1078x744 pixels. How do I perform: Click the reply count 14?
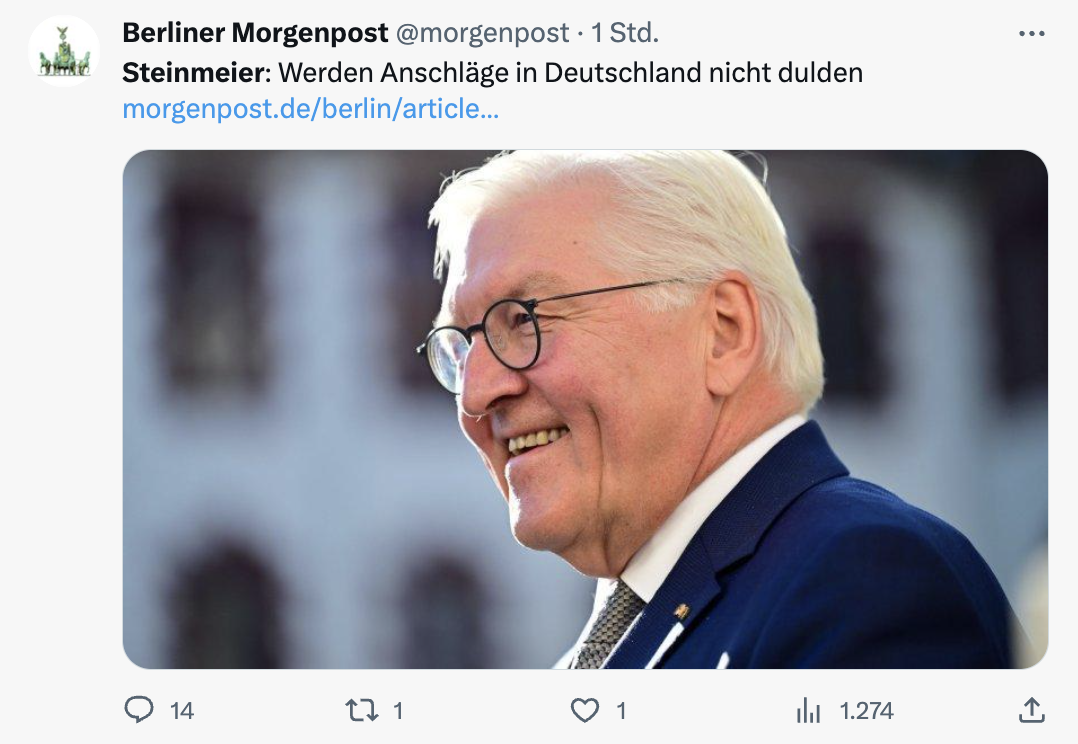click(182, 710)
